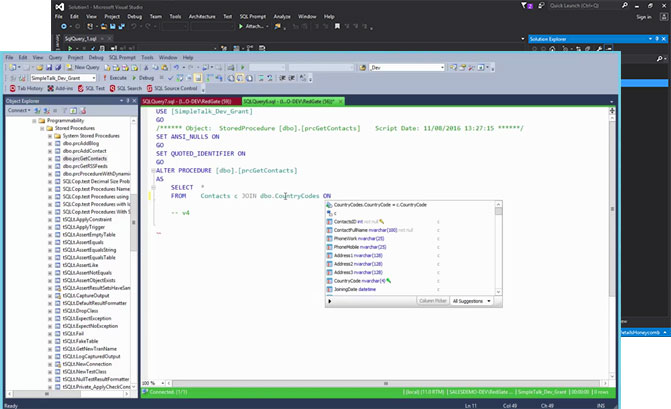Image resolution: width=671 pixels, height=409 pixels.
Task: Undo with the toolbar arrow icon
Action: (x=176, y=68)
